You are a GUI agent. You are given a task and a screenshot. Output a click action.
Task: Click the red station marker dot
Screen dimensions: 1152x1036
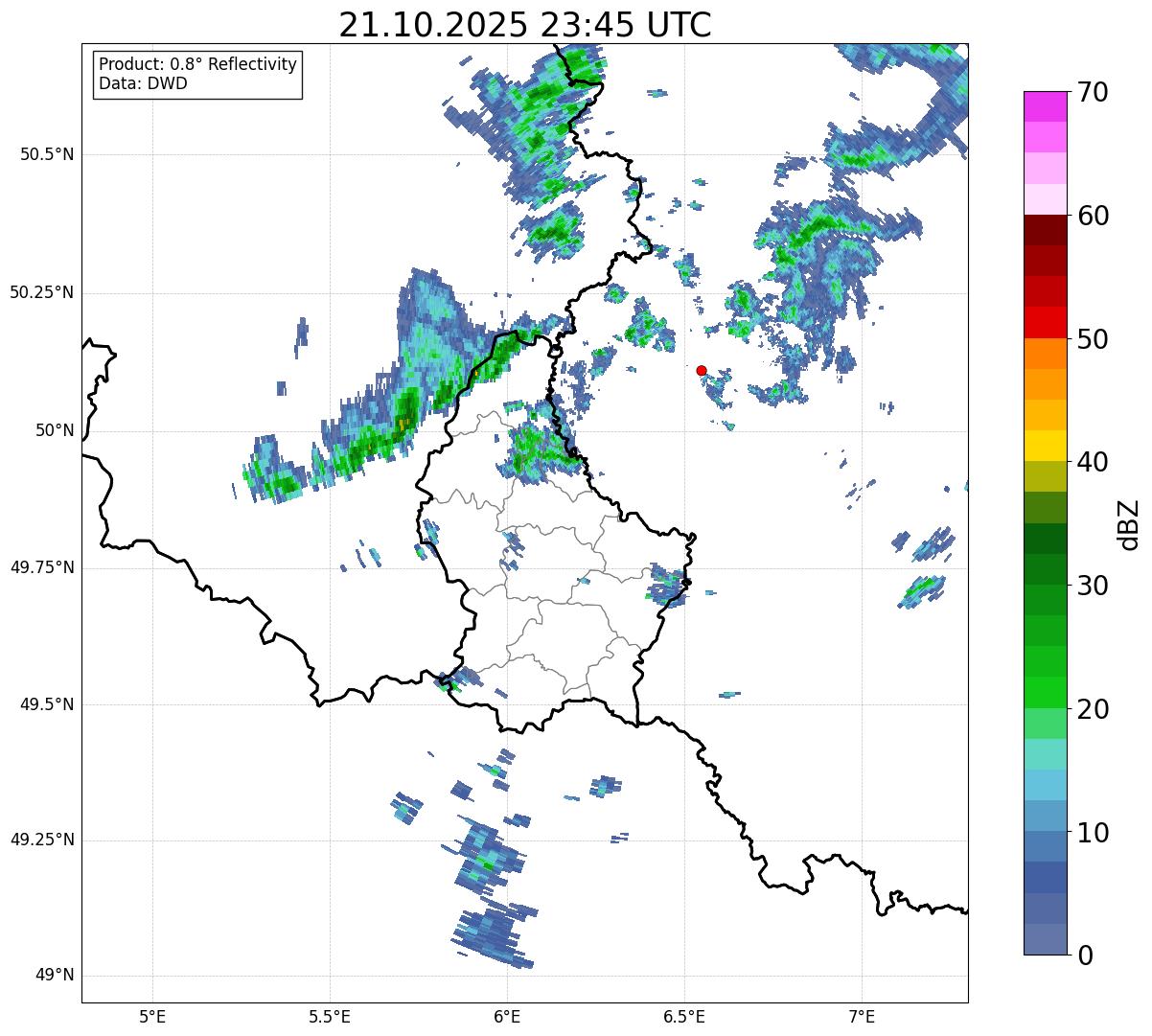coord(702,370)
